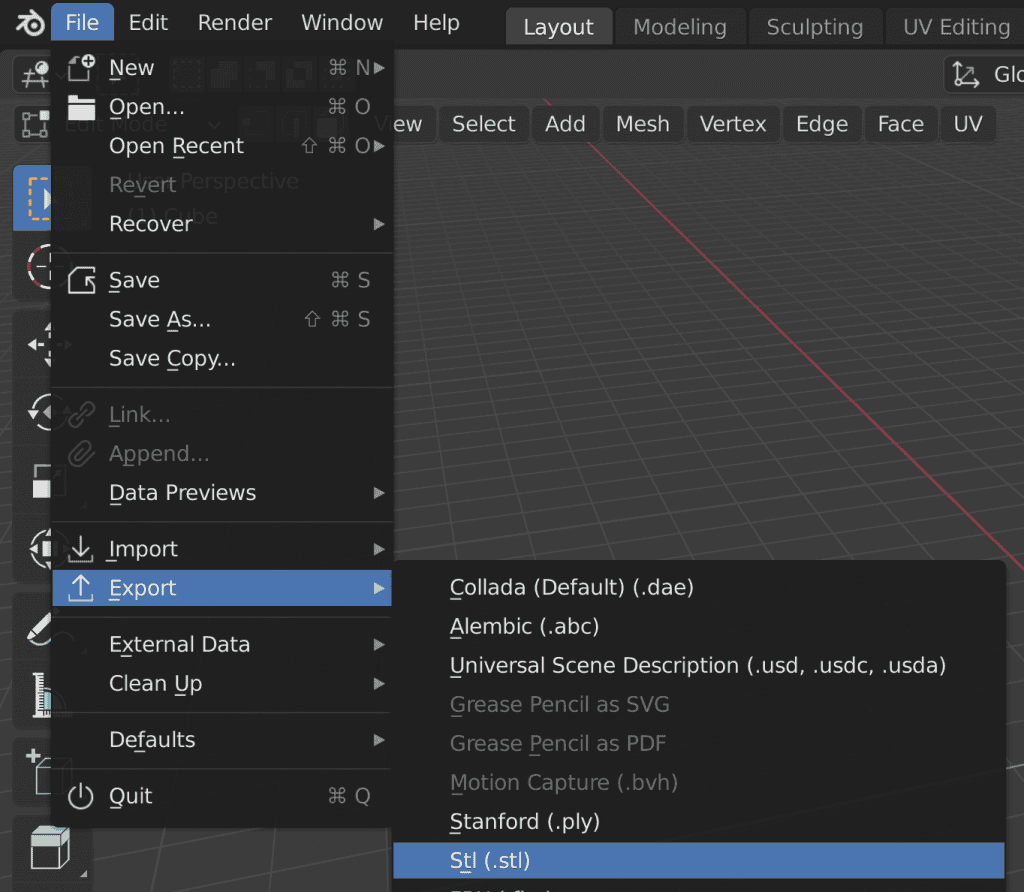Open the Mesh menu in viewport header

tap(643, 124)
